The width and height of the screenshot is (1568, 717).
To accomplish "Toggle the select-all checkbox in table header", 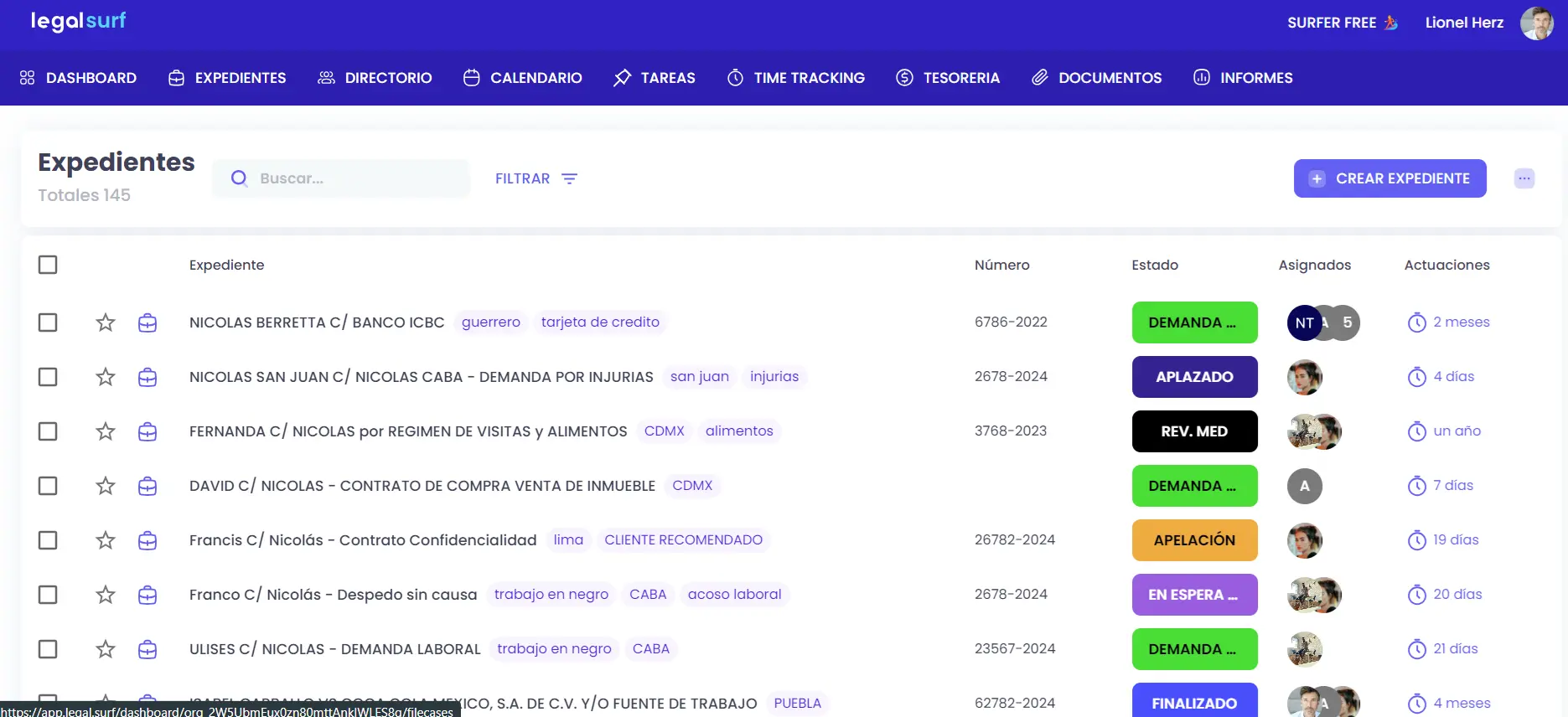I will (48, 265).
